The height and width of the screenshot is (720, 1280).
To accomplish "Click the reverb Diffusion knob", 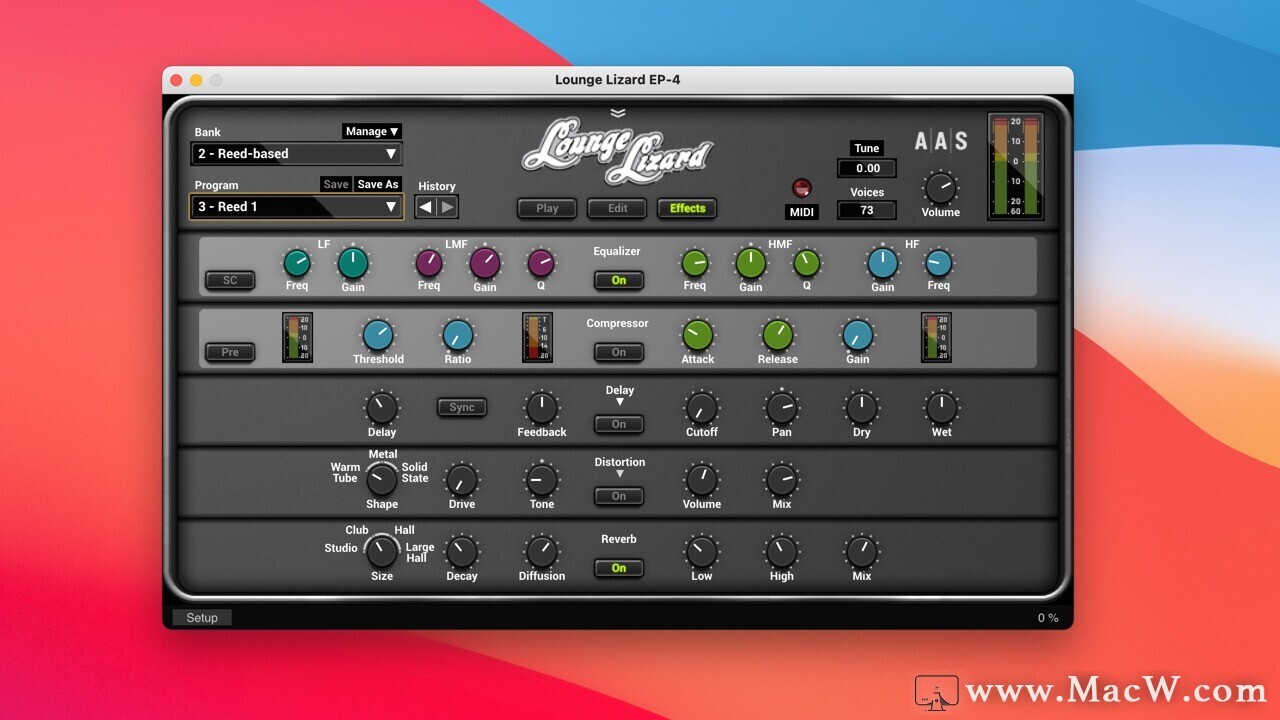I will tap(542, 552).
